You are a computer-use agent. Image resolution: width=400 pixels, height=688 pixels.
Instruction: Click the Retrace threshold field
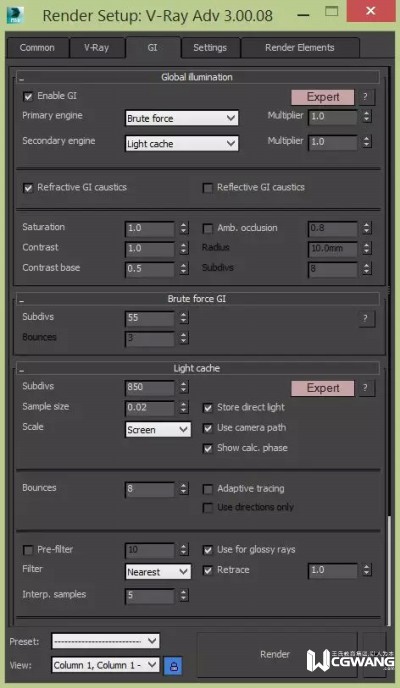pyautogui.click(x=333, y=570)
